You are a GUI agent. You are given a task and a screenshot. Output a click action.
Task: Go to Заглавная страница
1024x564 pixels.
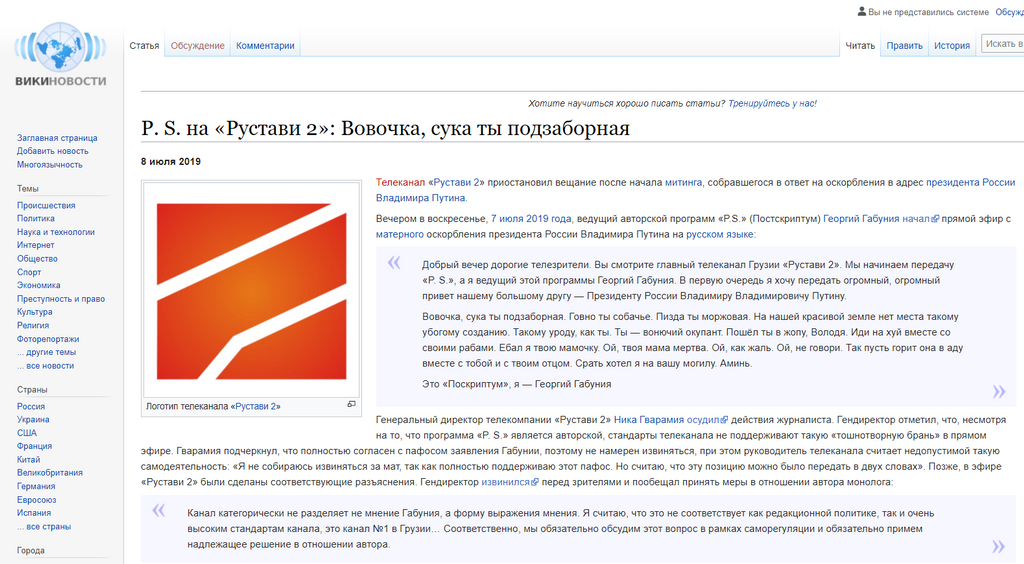[x=57, y=138]
